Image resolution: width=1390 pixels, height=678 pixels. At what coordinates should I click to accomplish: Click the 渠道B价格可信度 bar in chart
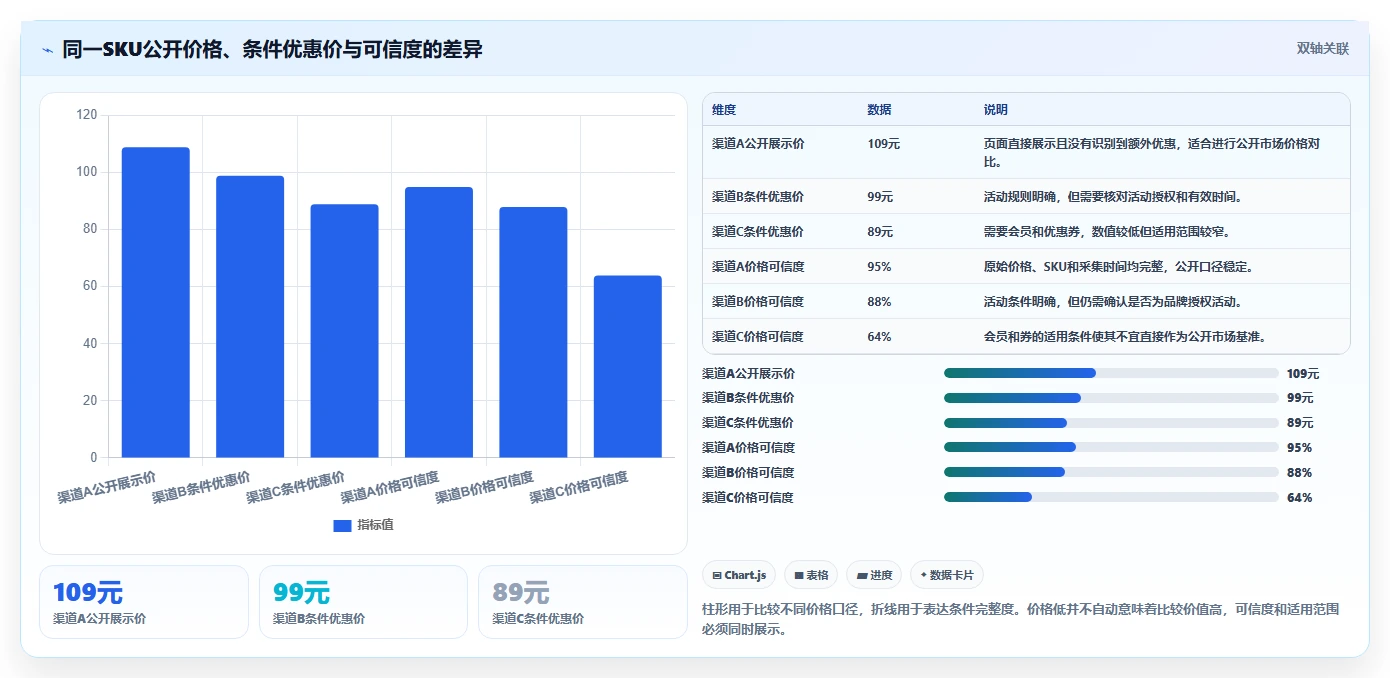pyautogui.click(x=533, y=332)
